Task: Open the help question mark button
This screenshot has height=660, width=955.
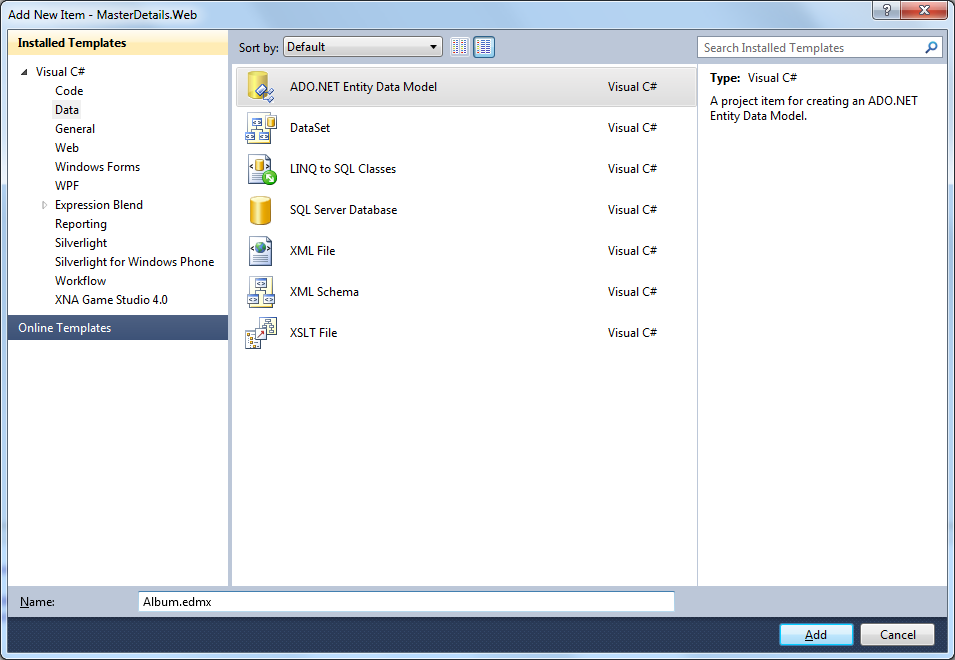Action: coord(886,10)
